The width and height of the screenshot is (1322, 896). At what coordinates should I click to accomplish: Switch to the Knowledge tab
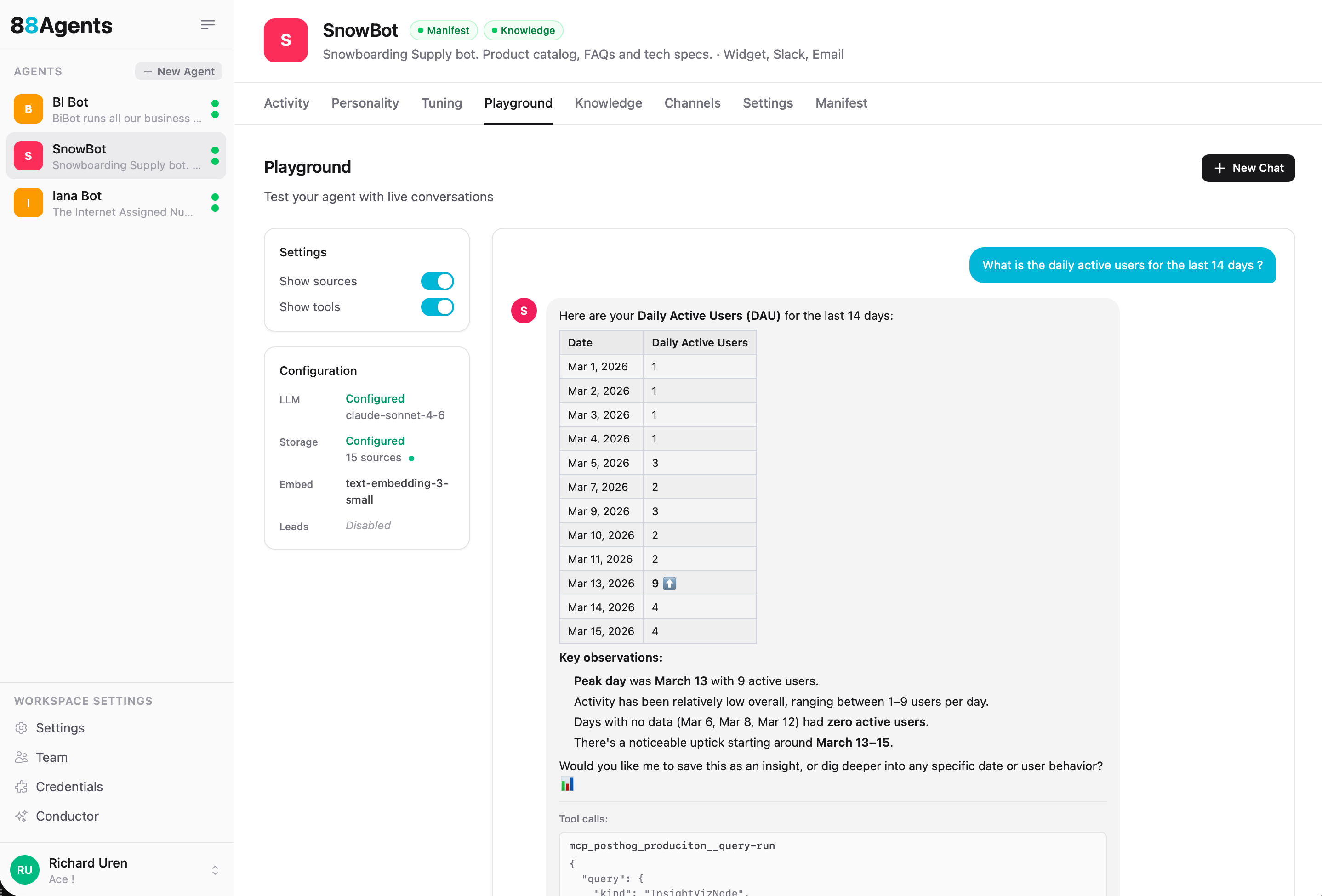coord(608,103)
